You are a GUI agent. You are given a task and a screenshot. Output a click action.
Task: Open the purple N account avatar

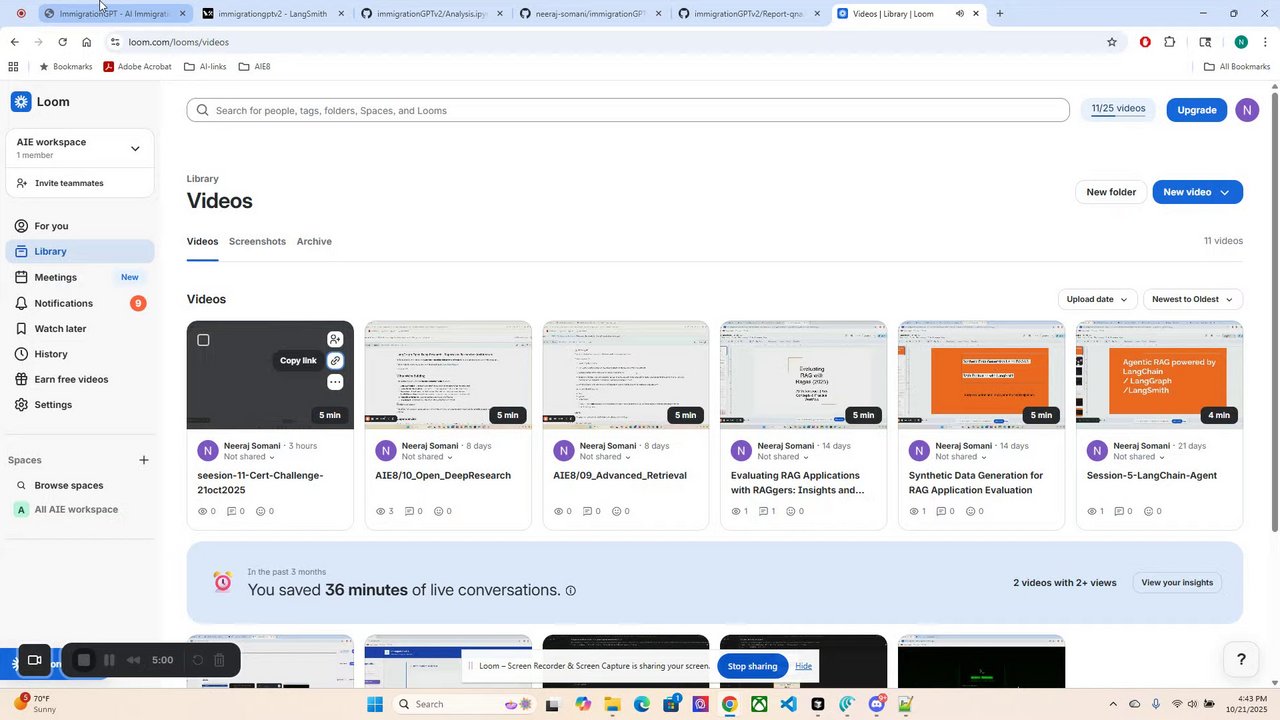point(1247,110)
